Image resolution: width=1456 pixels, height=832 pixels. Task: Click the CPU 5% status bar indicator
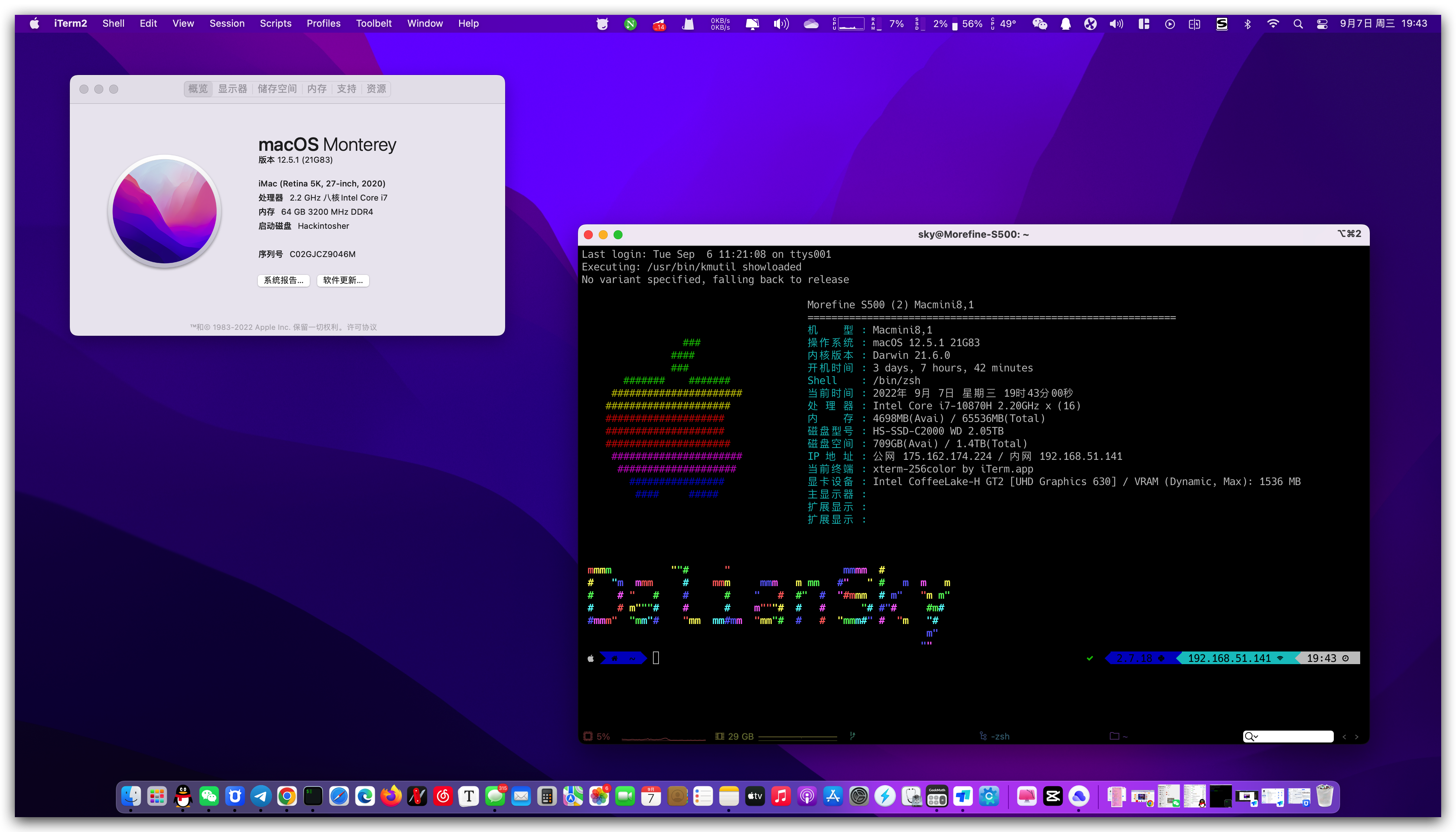pos(597,736)
